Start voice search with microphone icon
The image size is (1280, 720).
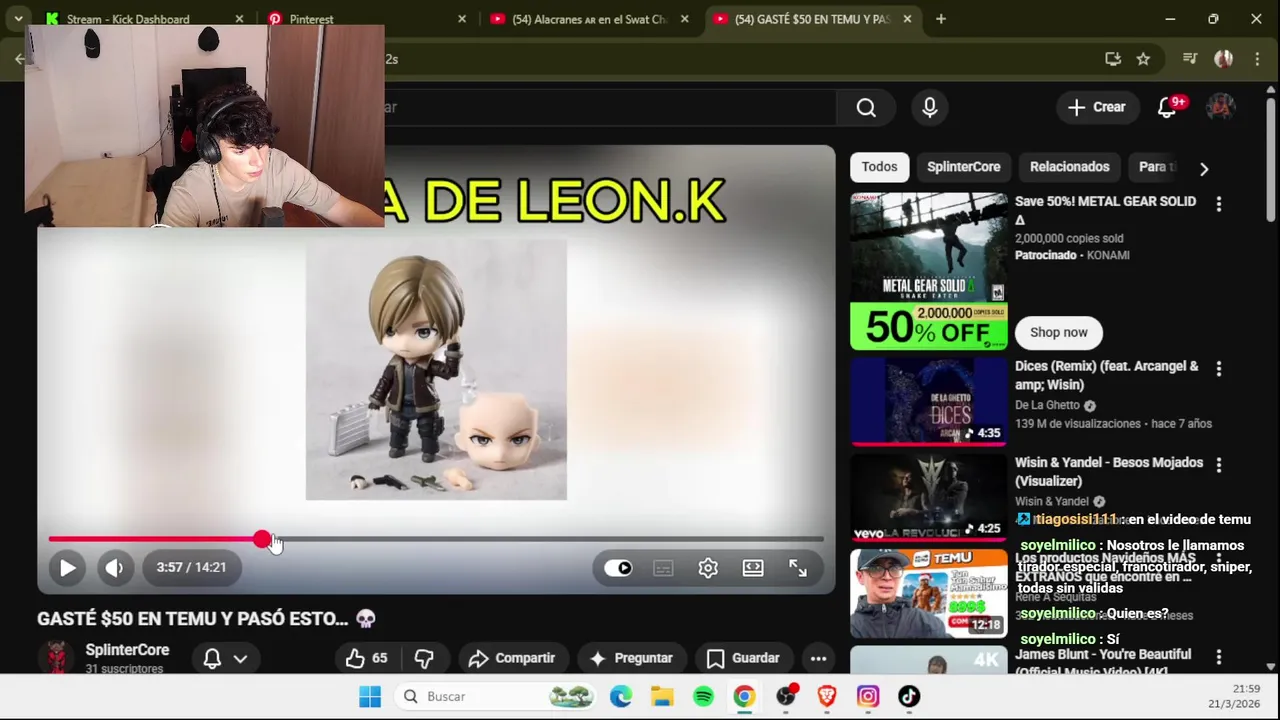click(x=930, y=107)
